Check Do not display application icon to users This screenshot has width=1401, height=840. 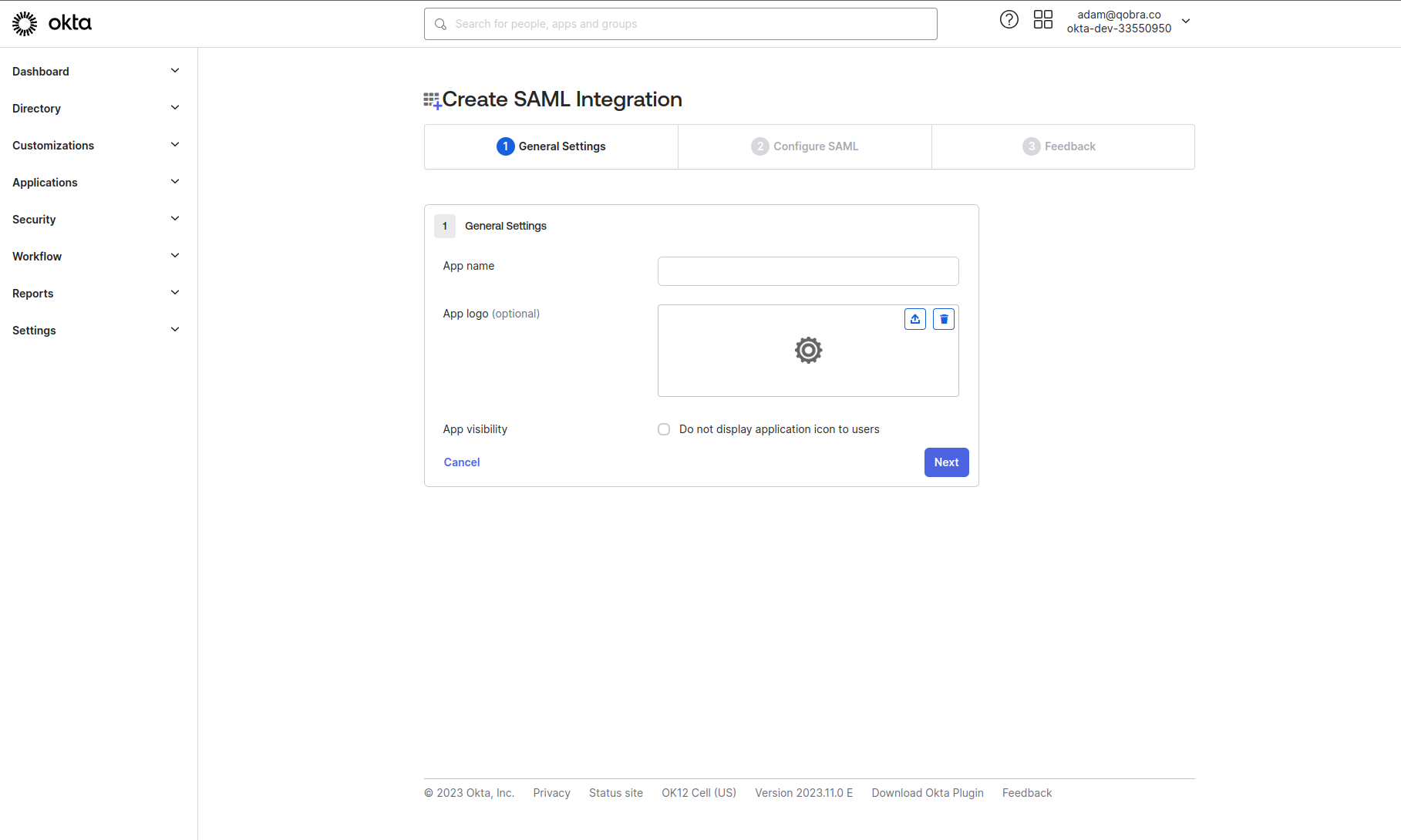tap(664, 429)
